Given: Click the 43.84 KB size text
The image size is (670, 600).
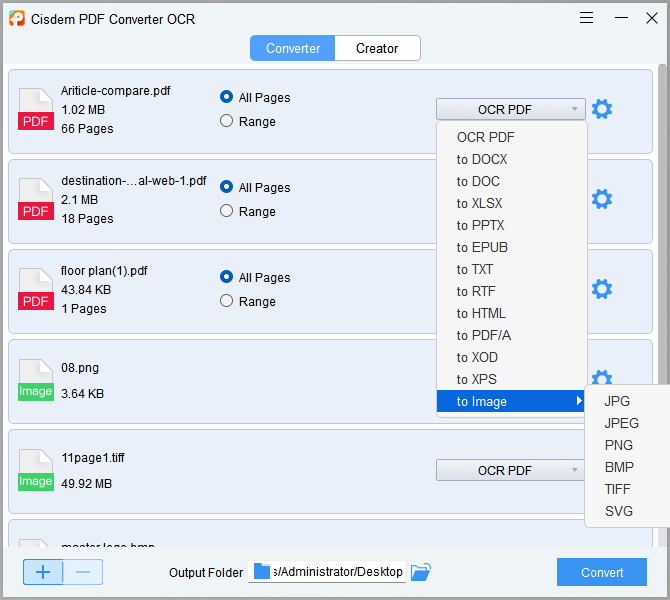Looking at the screenshot, I should pos(86,290).
